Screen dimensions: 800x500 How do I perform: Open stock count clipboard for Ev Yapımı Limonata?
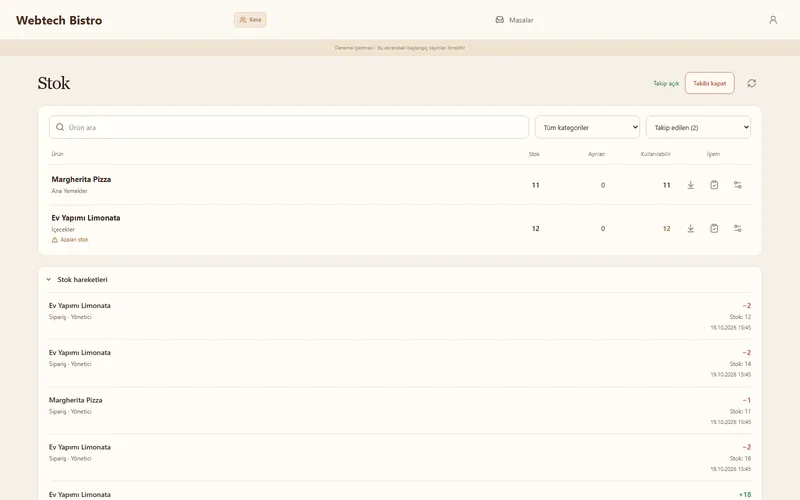[x=714, y=229]
